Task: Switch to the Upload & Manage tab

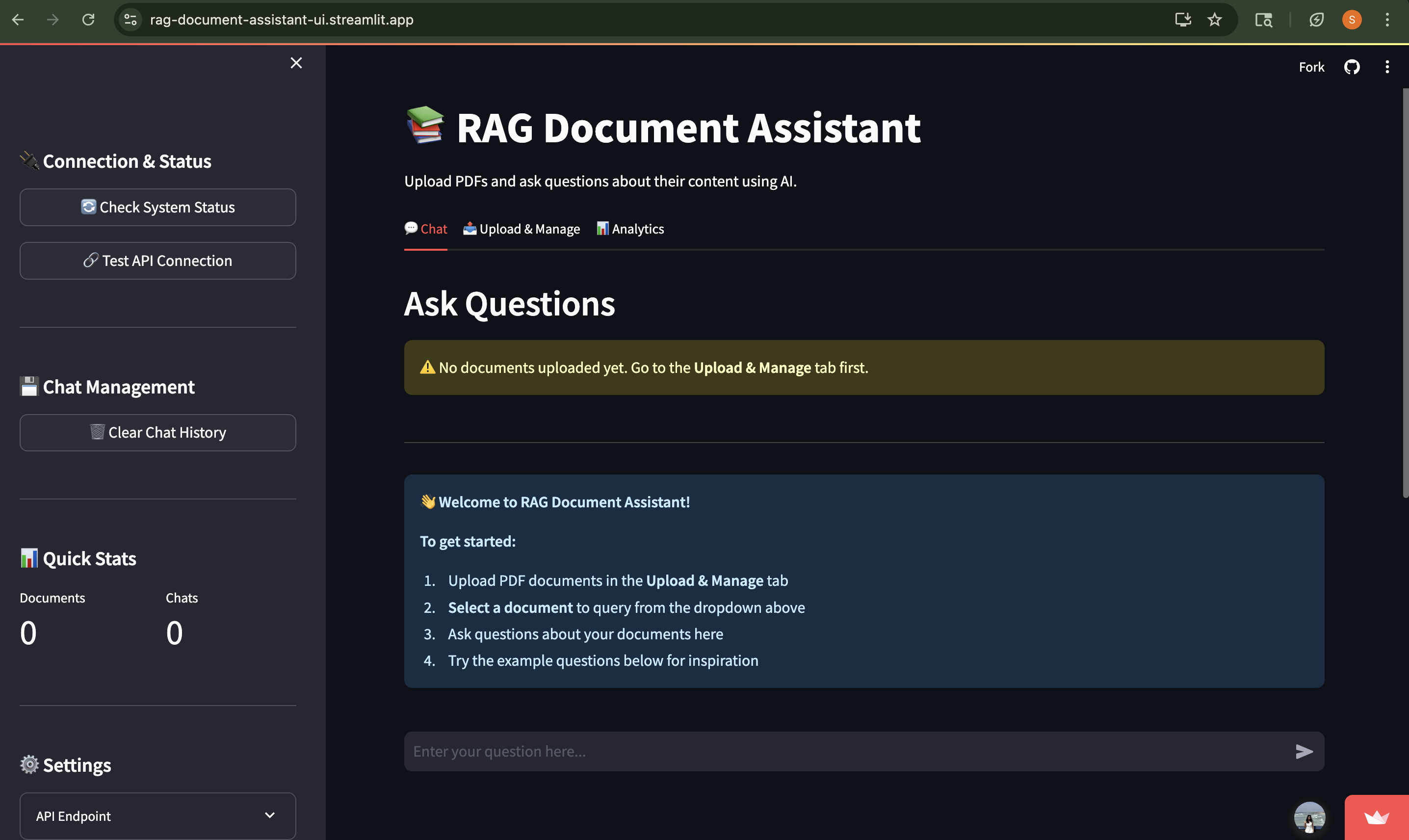Action: 521,229
